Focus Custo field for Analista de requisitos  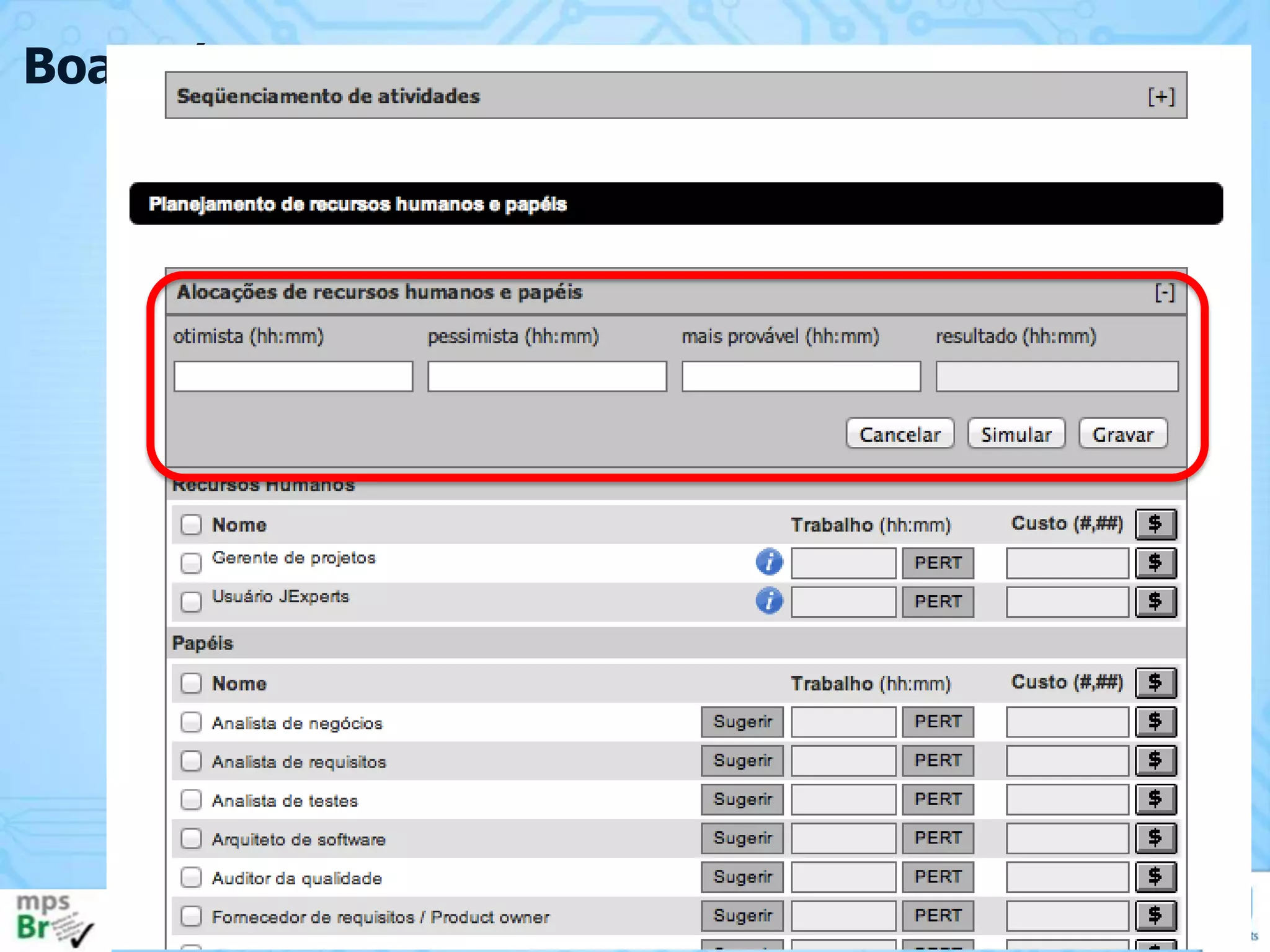click(x=1067, y=760)
